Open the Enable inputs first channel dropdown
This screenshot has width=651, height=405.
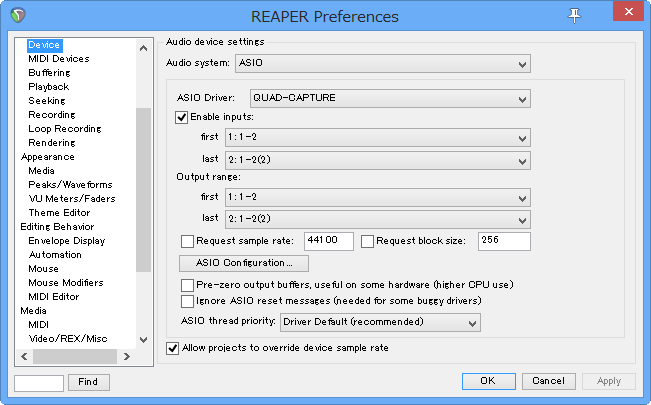click(x=377, y=137)
